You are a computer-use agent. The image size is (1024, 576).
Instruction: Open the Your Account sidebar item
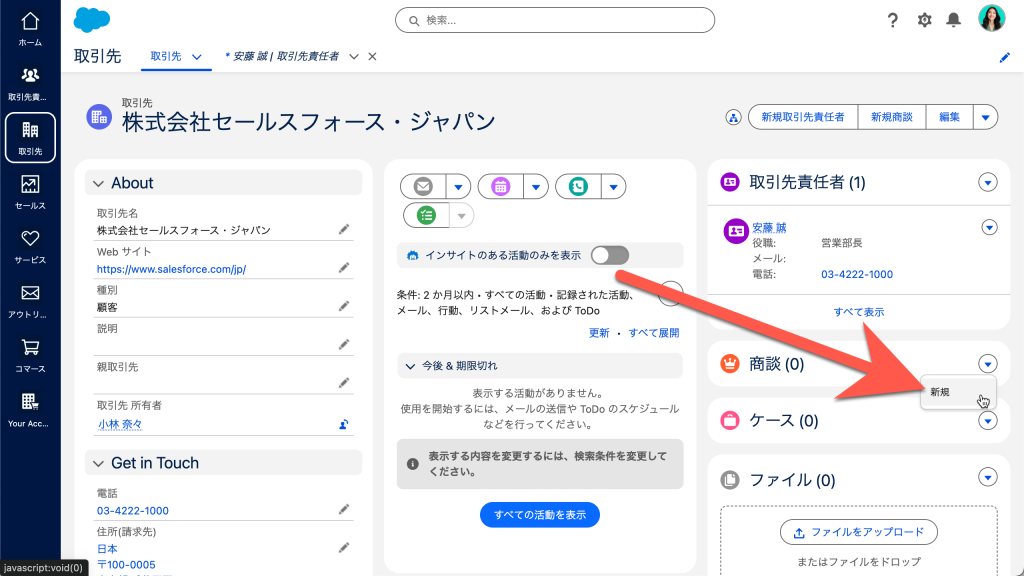click(30, 410)
